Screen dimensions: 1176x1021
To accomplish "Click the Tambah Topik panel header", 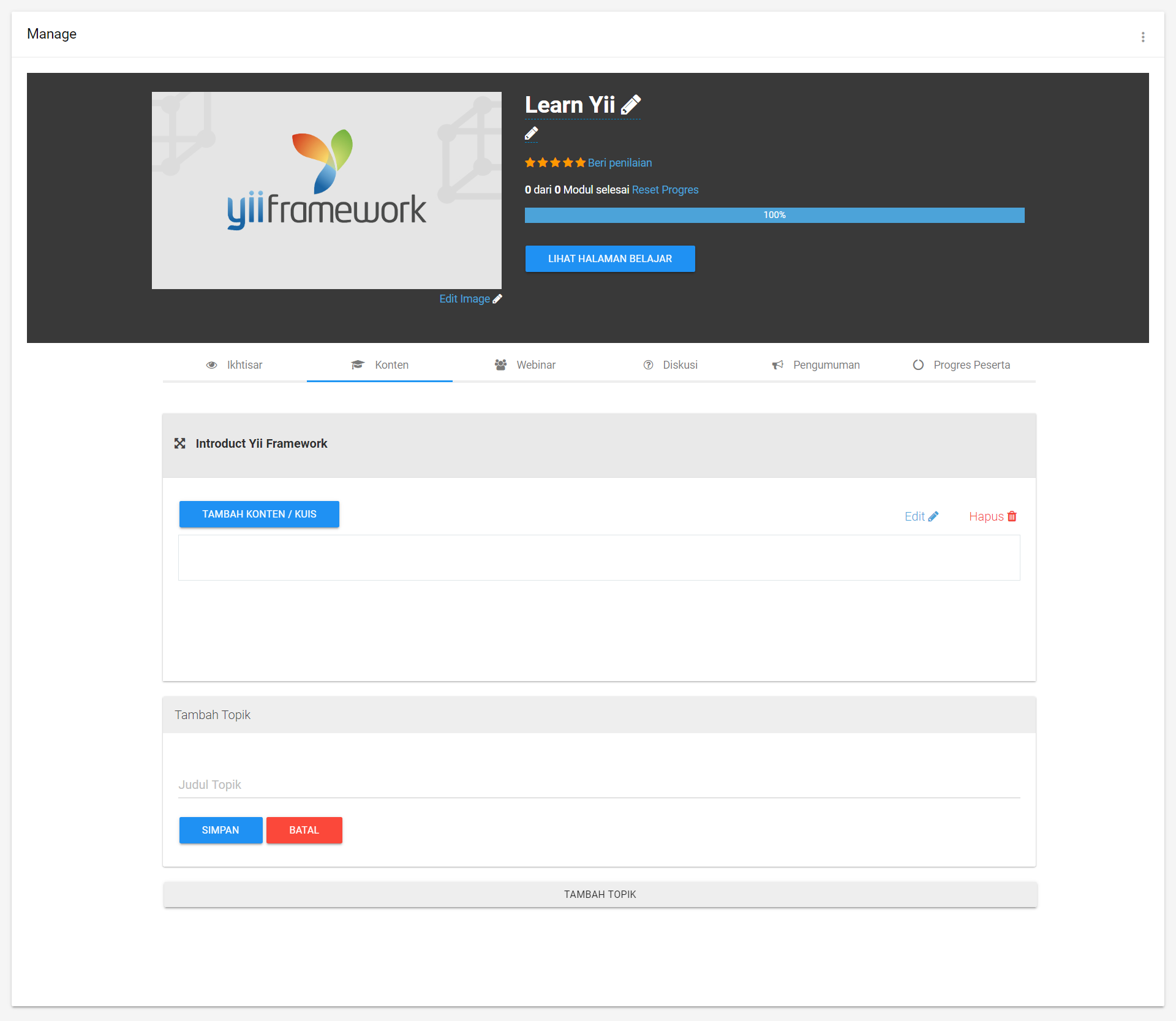I will coord(599,715).
